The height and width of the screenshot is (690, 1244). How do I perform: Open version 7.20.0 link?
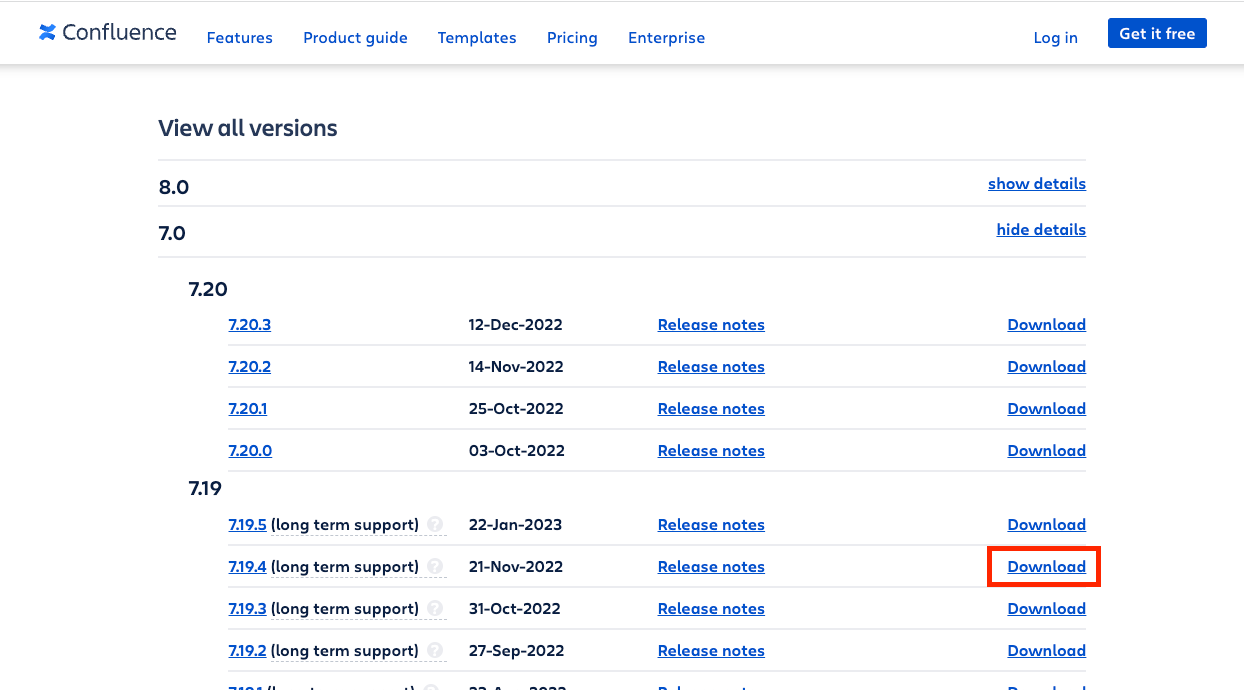coord(250,451)
